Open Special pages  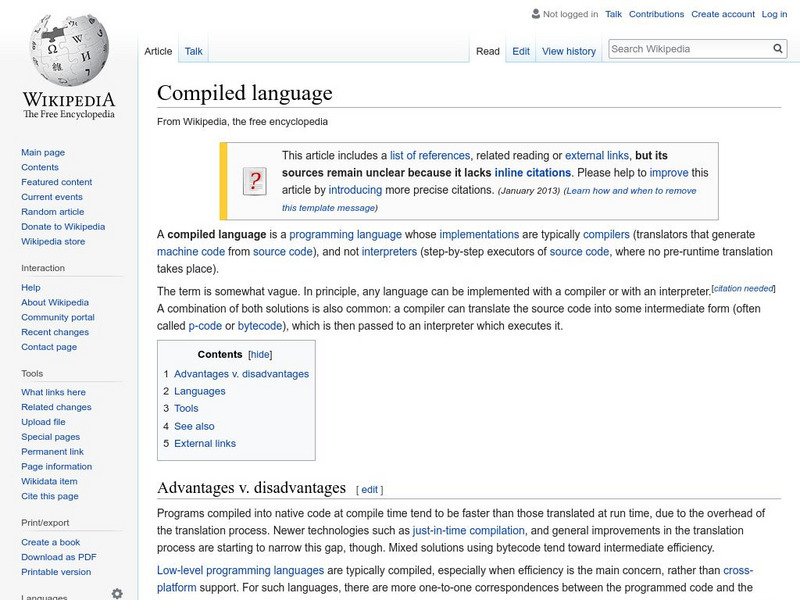pyautogui.click(x=51, y=436)
